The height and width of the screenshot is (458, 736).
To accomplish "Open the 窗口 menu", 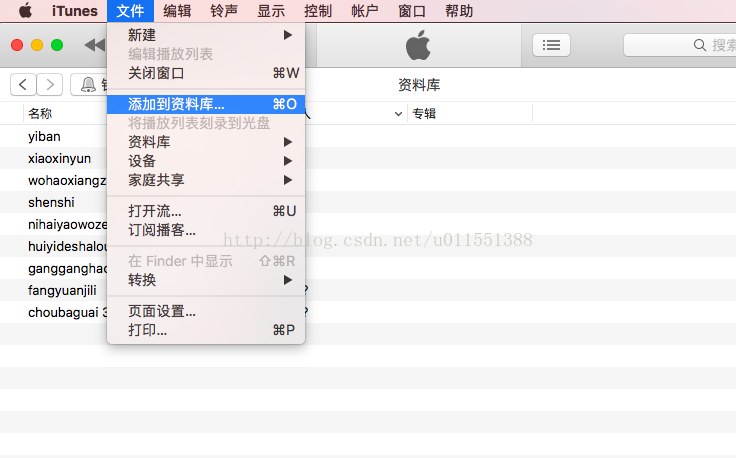I will point(412,11).
